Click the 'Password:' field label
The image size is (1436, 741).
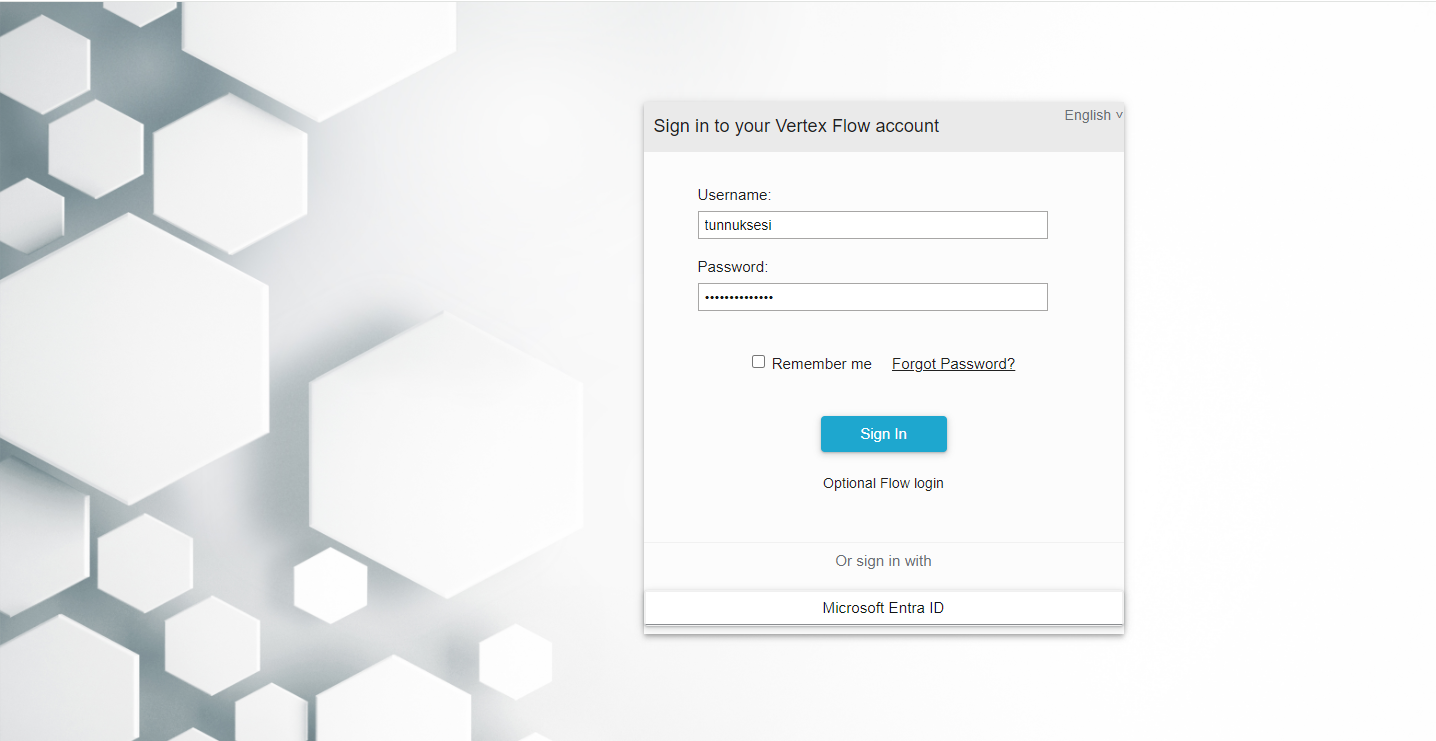(x=732, y=267)
